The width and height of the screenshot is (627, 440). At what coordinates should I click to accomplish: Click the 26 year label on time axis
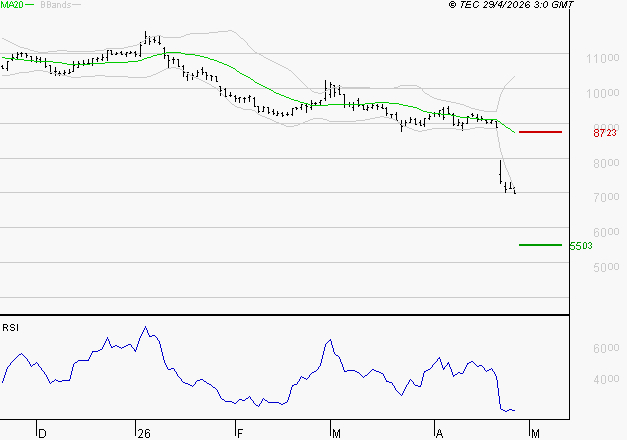point(144,434)
